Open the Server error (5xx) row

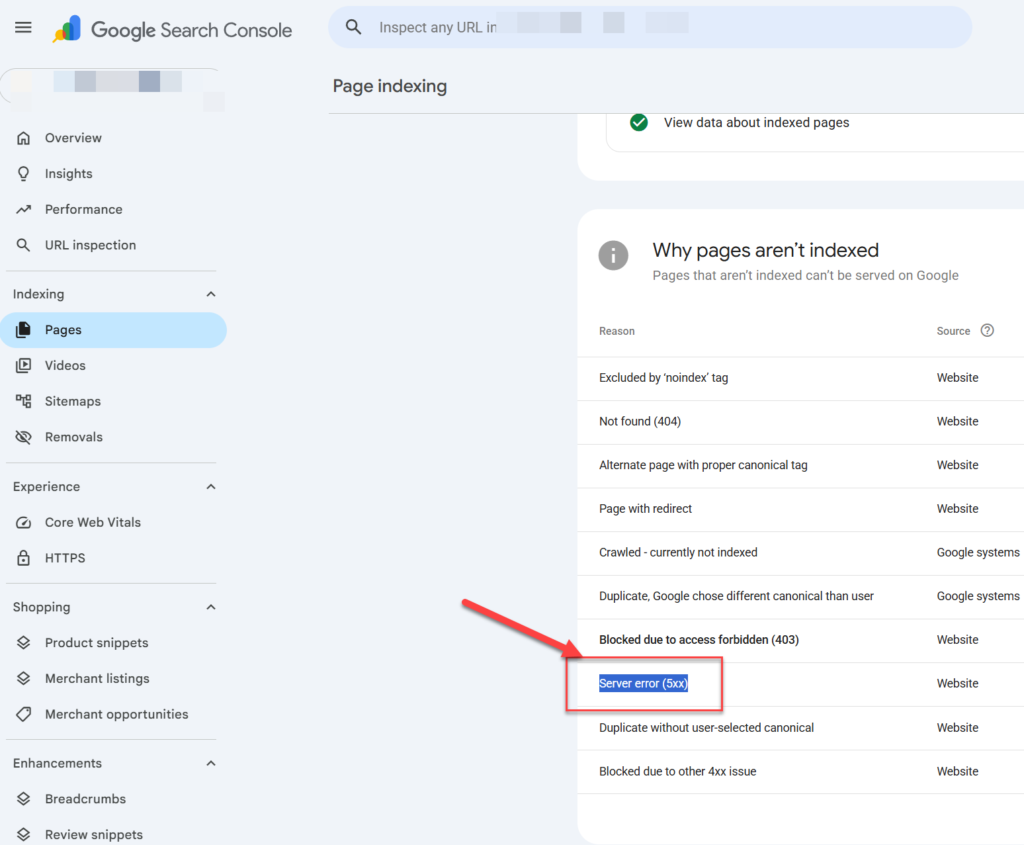801,684
